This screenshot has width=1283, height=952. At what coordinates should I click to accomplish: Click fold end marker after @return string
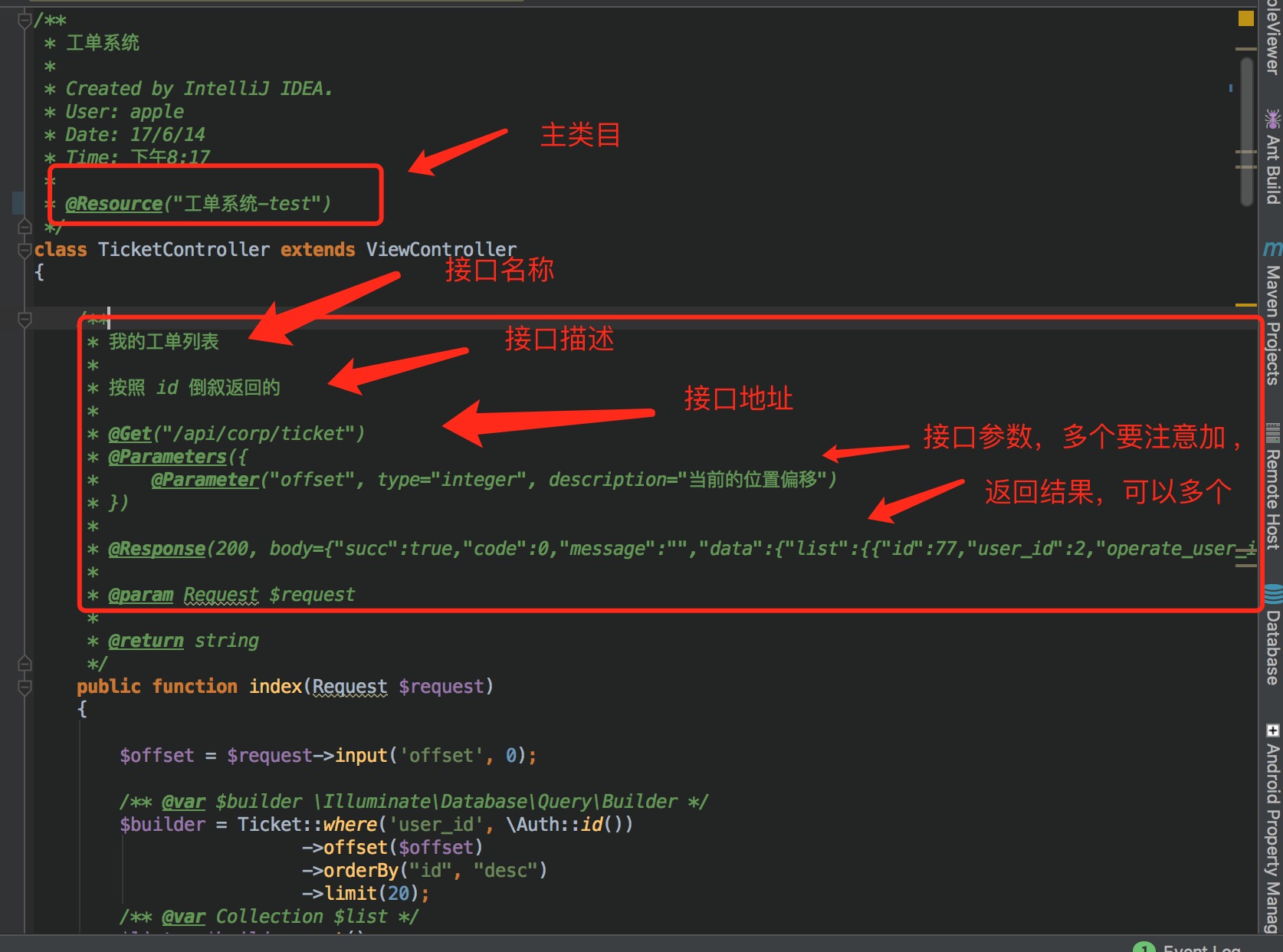point(25,664)
